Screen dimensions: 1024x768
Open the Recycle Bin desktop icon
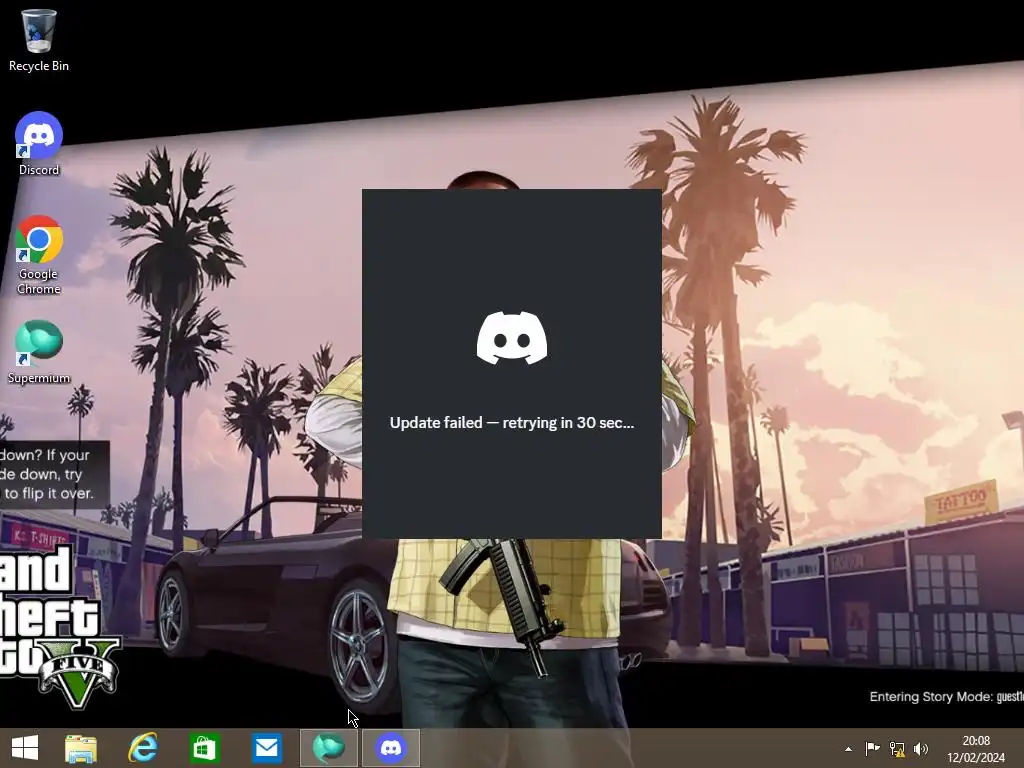coord(39,40)
